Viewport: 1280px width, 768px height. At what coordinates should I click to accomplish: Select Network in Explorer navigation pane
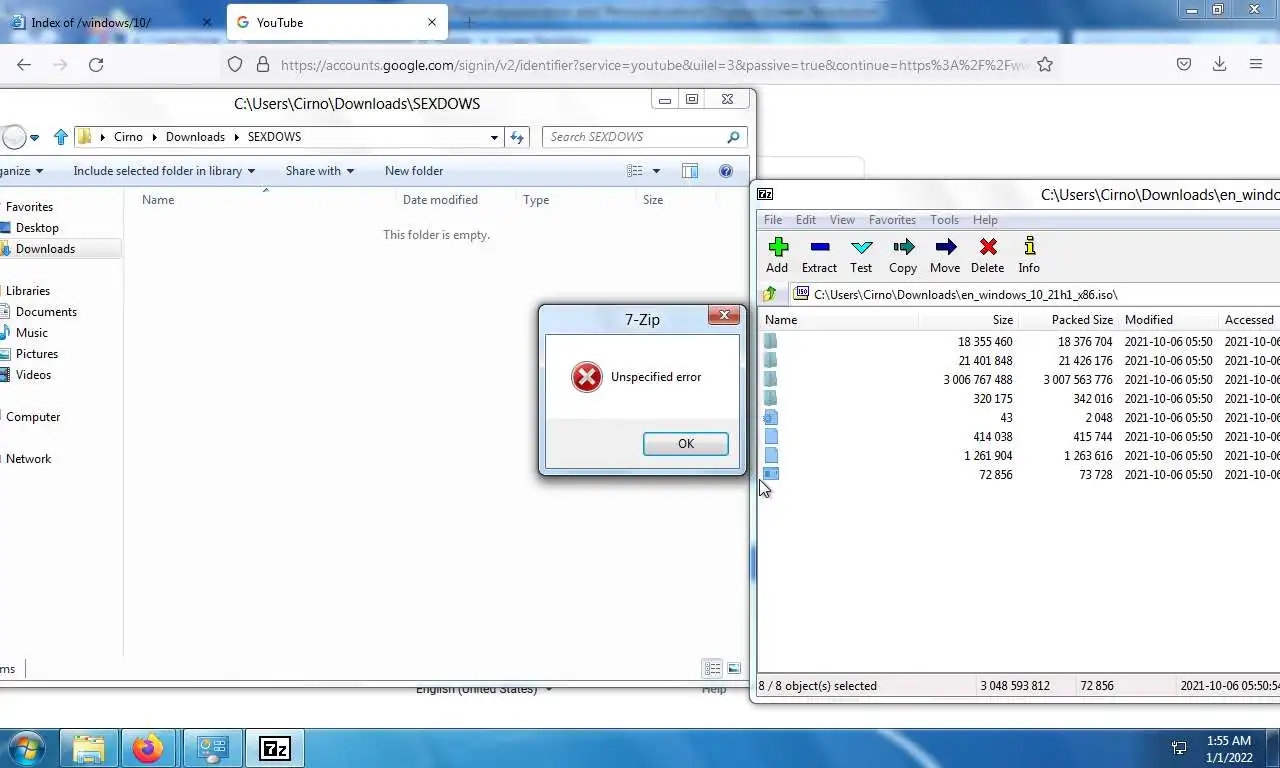28,459
